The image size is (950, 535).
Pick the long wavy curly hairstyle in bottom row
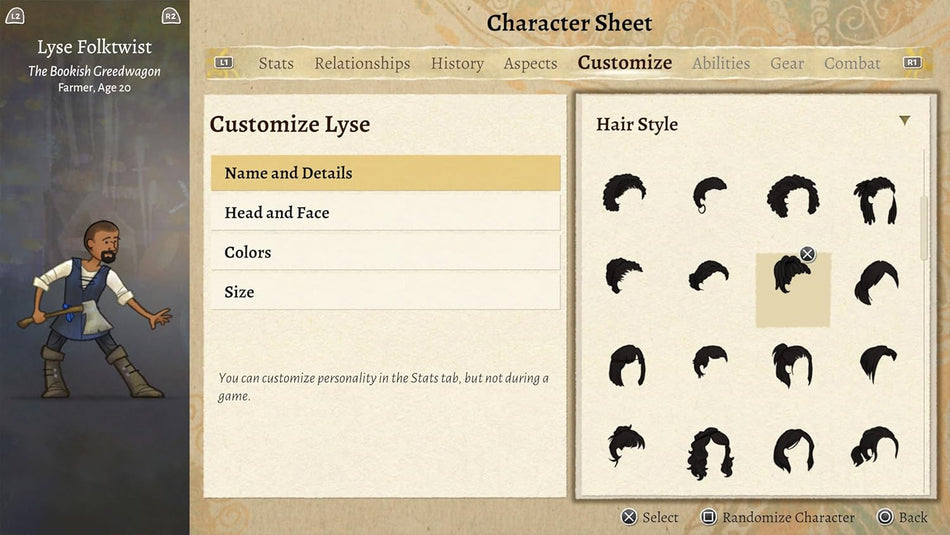709,453
